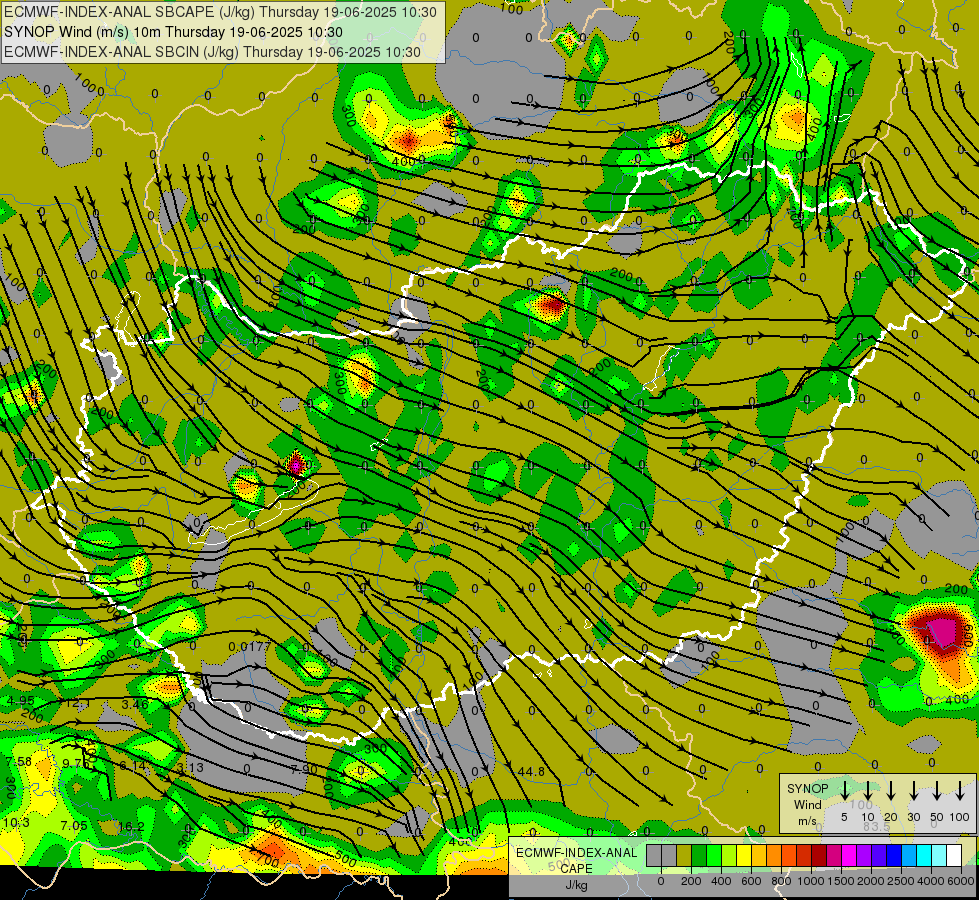
Task: Click the 'm/s' unit in wind legend
Action: click(807, 821)
